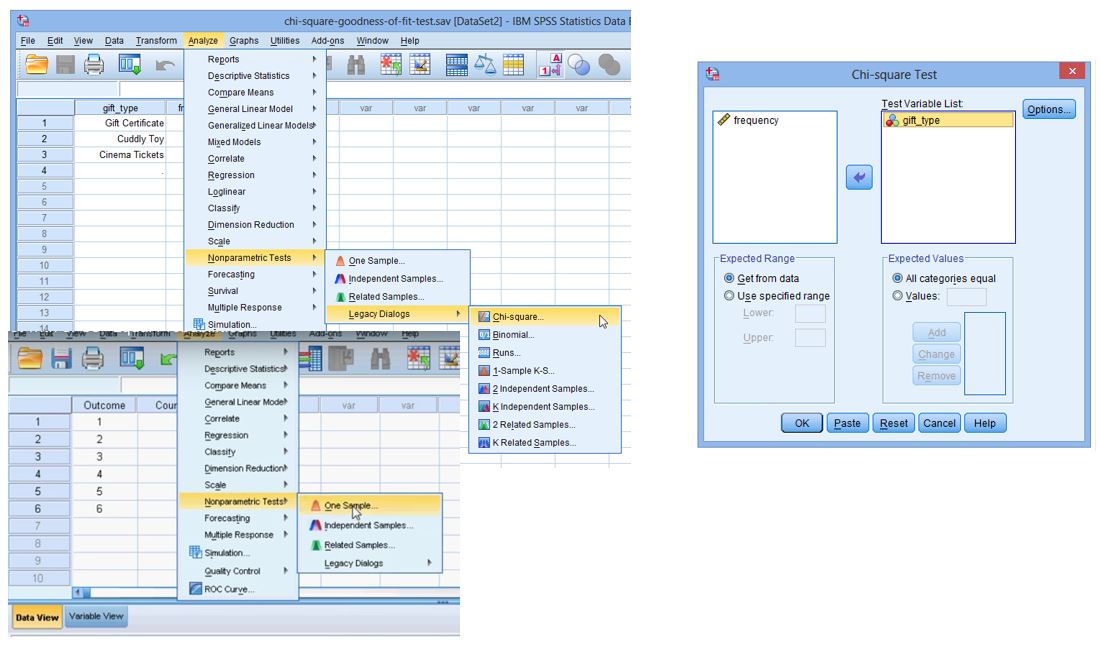1100x650 pixels.
Task: Expand Forecasting submenu in the bottom window
Action: (x=238, y=519)
